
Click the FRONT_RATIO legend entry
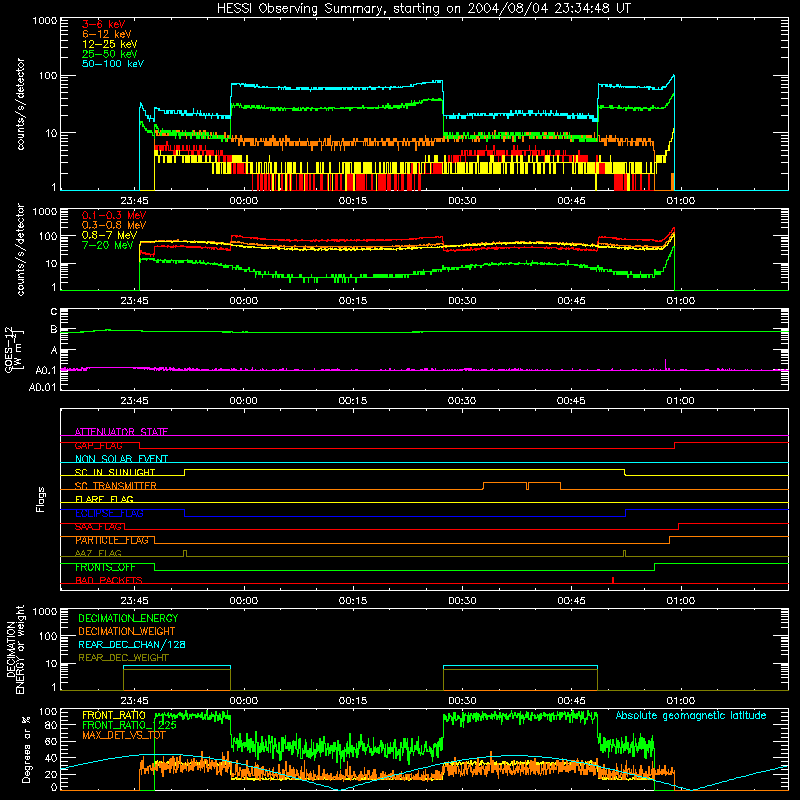114,715
